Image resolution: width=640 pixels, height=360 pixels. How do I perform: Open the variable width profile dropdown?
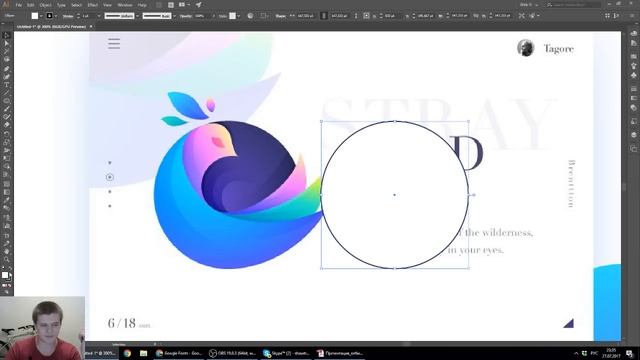click(137, 16)
